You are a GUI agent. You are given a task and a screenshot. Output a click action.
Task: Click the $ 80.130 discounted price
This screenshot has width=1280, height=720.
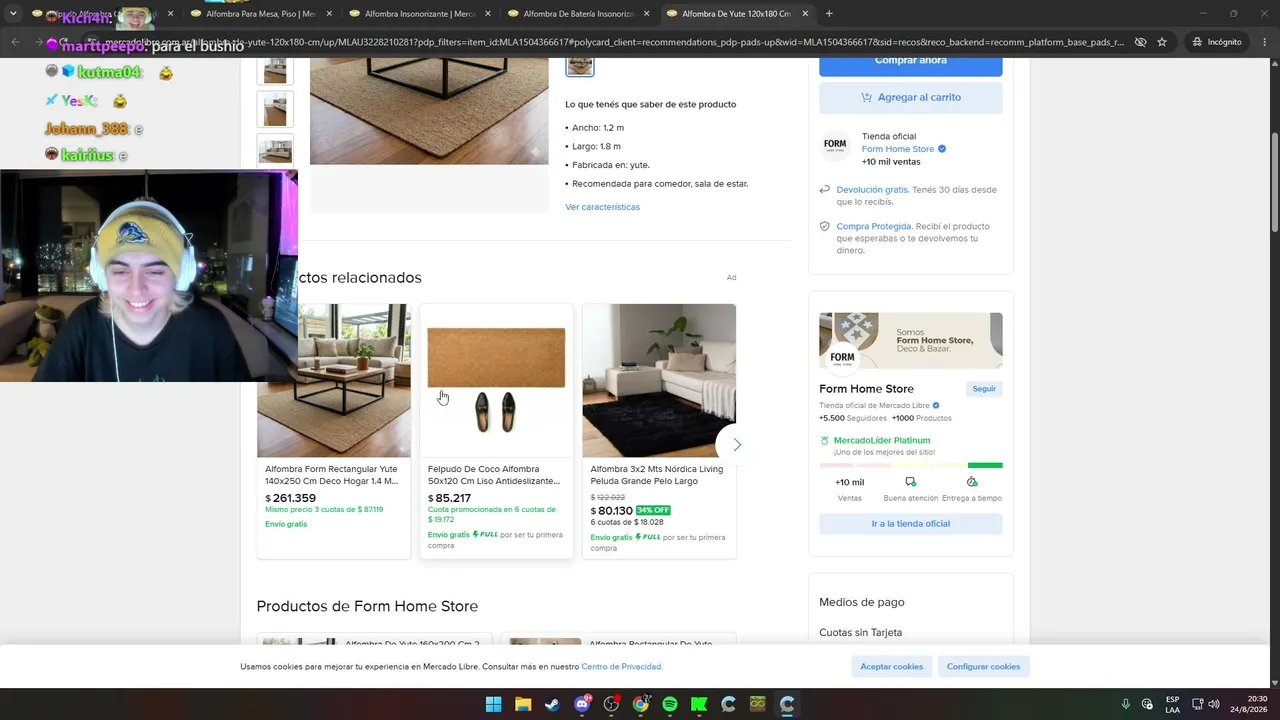(x=611, y=511)
